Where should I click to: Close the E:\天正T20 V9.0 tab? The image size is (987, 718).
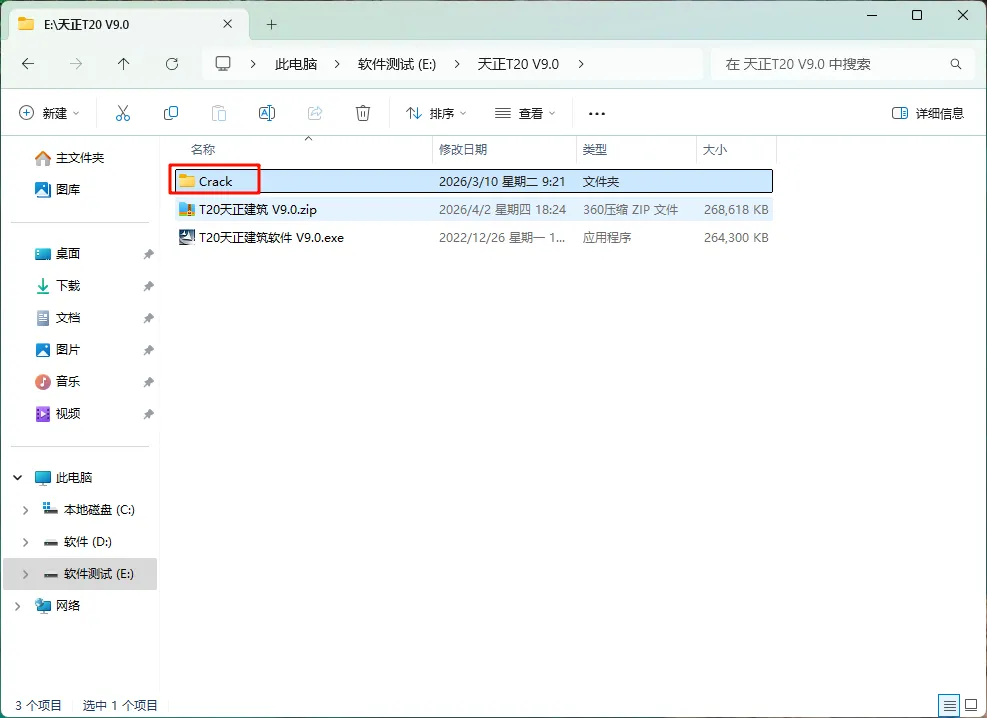pyautogui.click(x=228, y=24)
